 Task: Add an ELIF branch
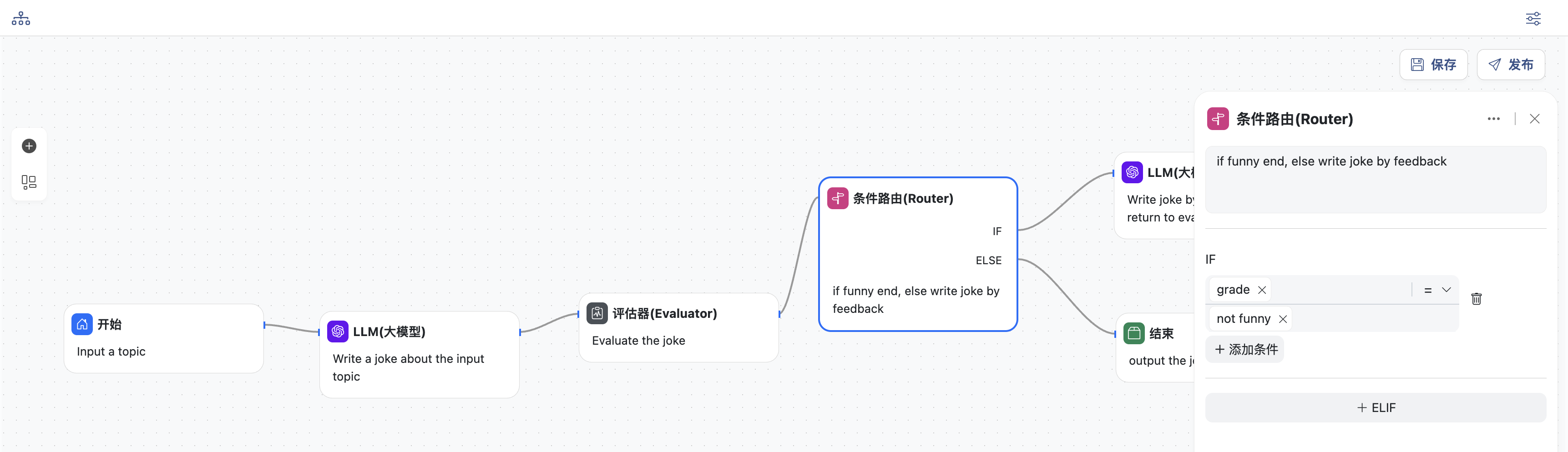(x=1375, y=407)
